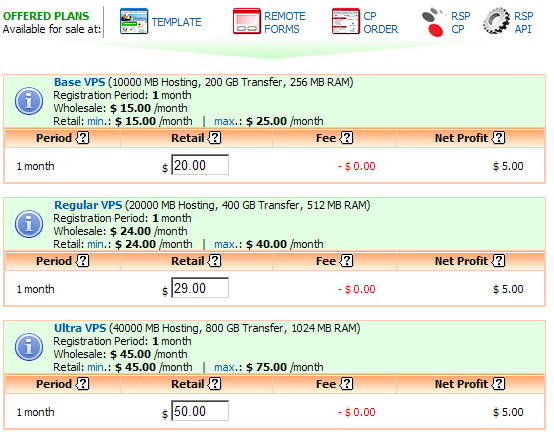Image resolution: width=554 pixels, height=432 pixels.
Task: Open the CP ORDER link
Action: [x=381, y=22]
